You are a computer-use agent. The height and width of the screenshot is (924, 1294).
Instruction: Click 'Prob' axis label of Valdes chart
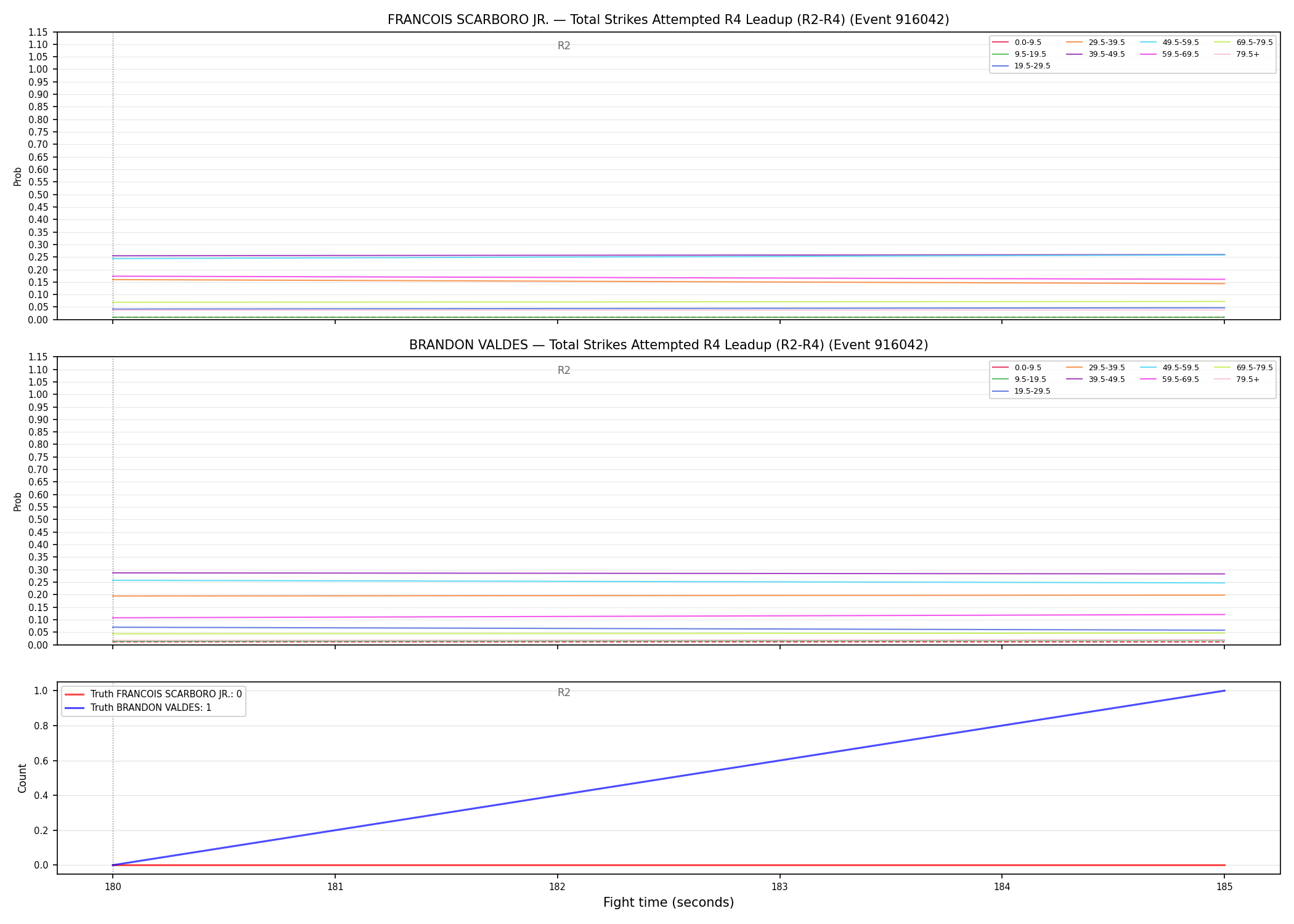[x=18, y=501]
